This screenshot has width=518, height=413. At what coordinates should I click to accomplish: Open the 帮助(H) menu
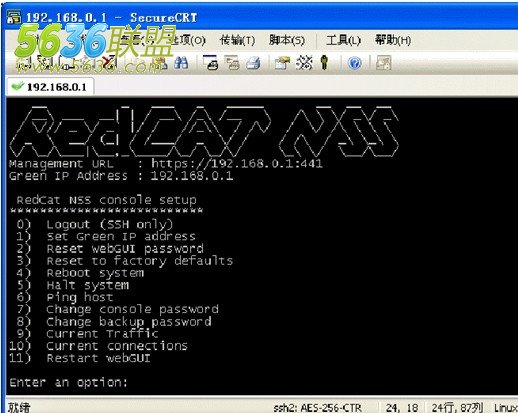pos(393,40)
